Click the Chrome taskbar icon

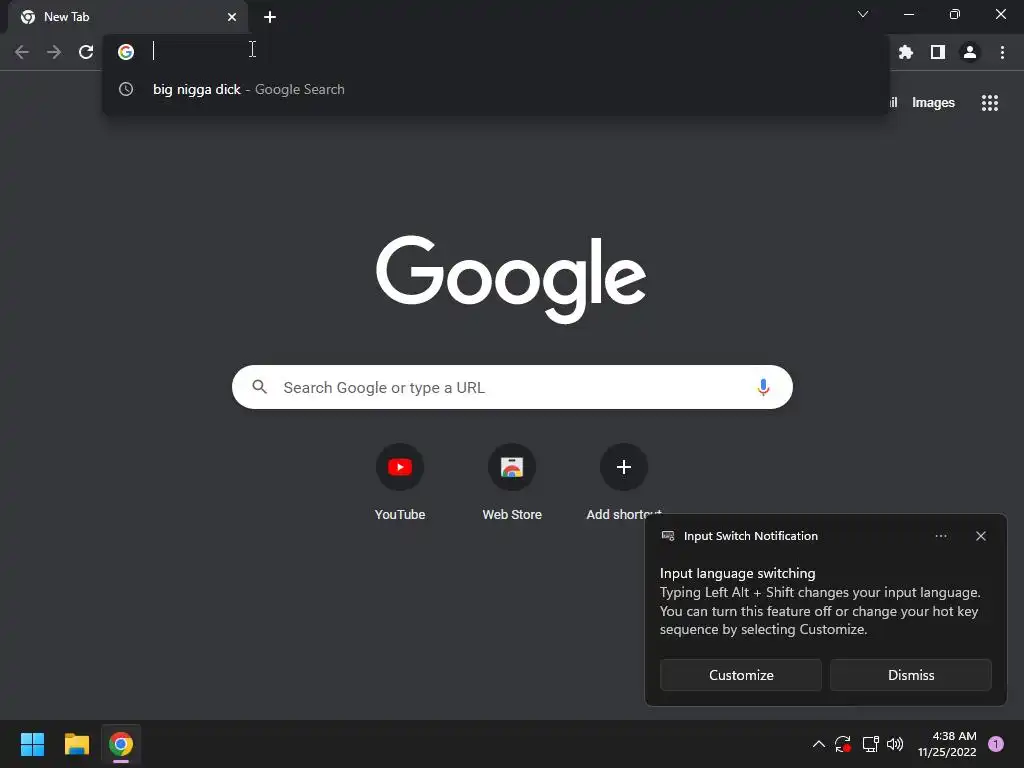121,744
